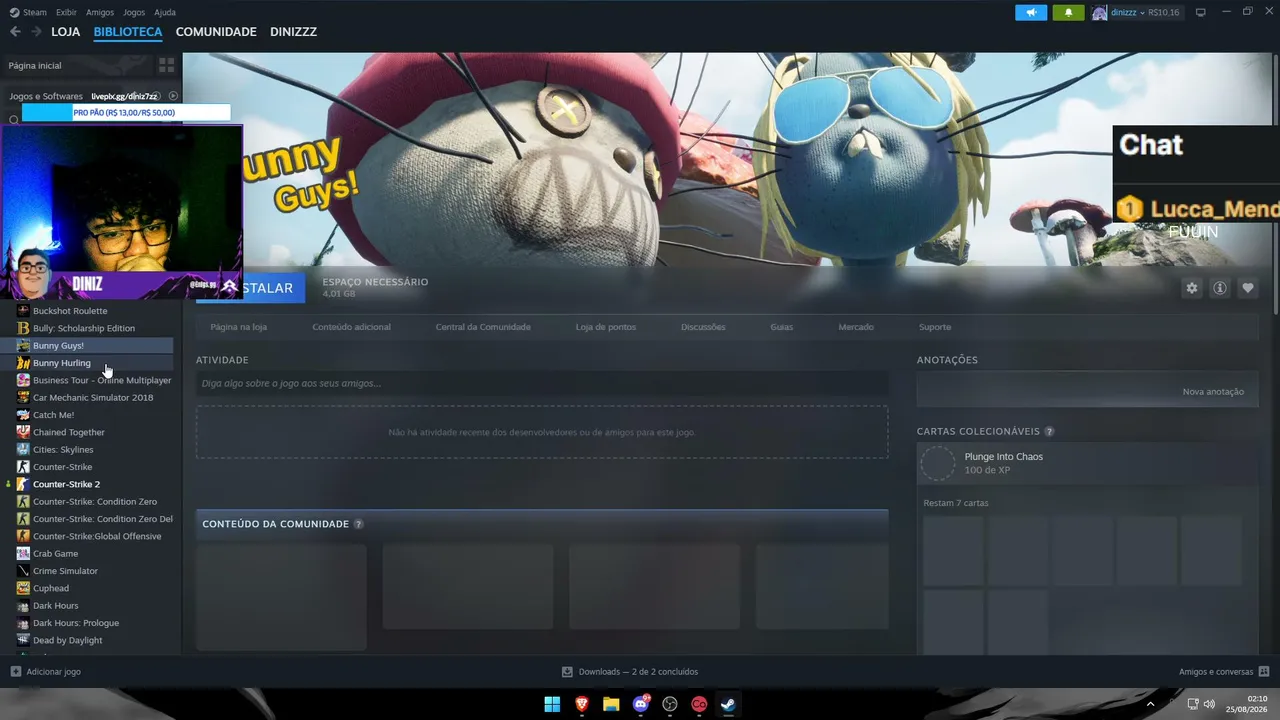Open Downloads status at the bottom

tap(630, 672)
